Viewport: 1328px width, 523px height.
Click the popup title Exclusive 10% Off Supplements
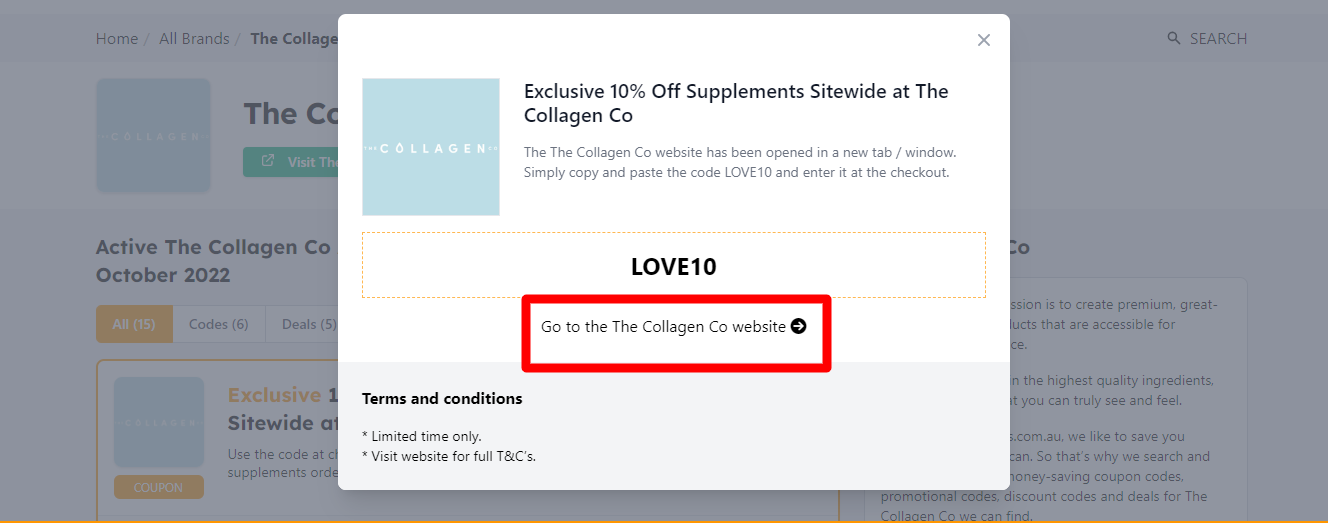[735, 103]
